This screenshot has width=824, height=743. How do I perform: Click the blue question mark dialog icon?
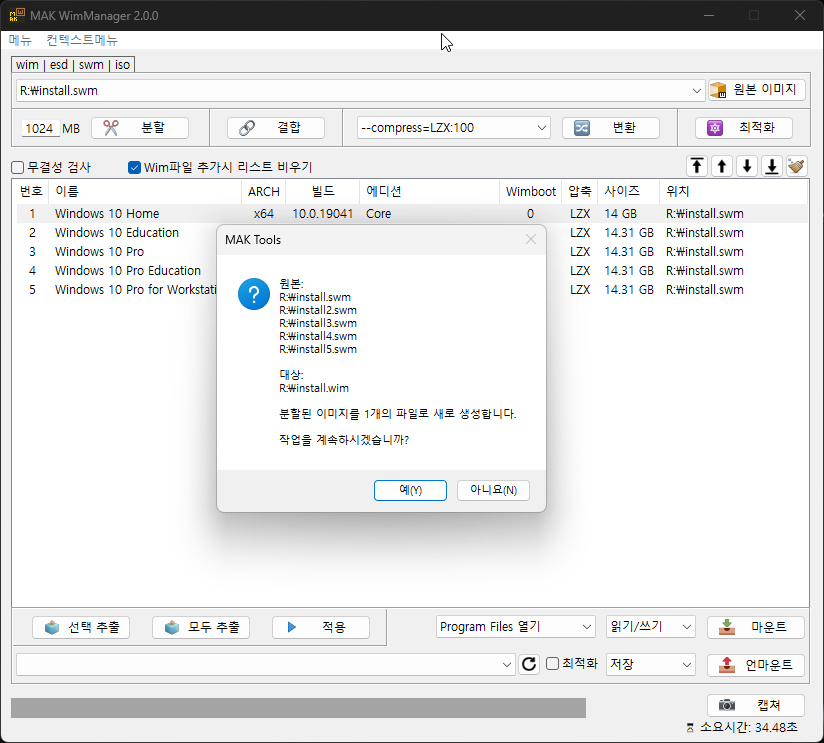pyautogui.click(x=254, y=294)
